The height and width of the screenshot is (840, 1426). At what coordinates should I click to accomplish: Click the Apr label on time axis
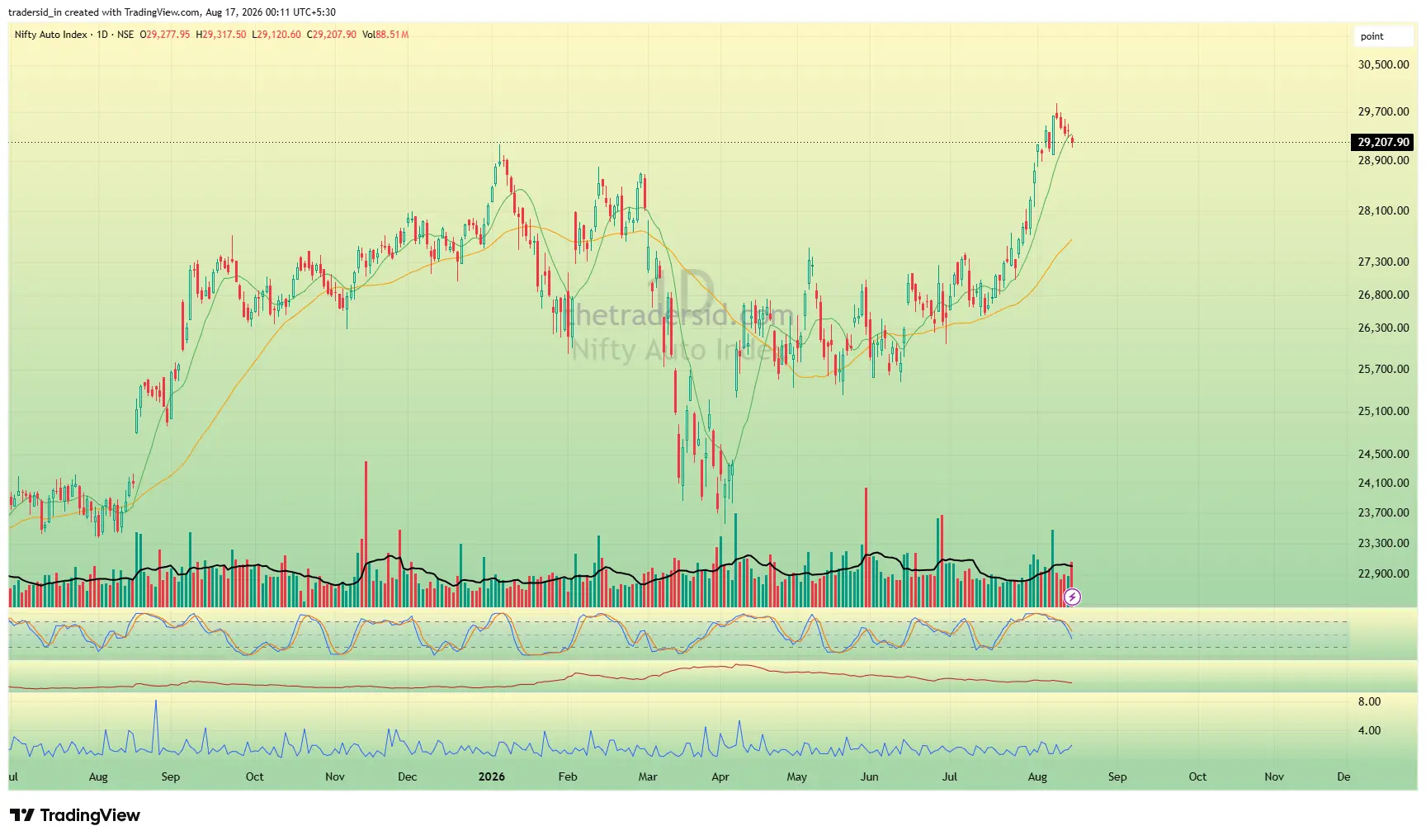[x=720, y=776]
